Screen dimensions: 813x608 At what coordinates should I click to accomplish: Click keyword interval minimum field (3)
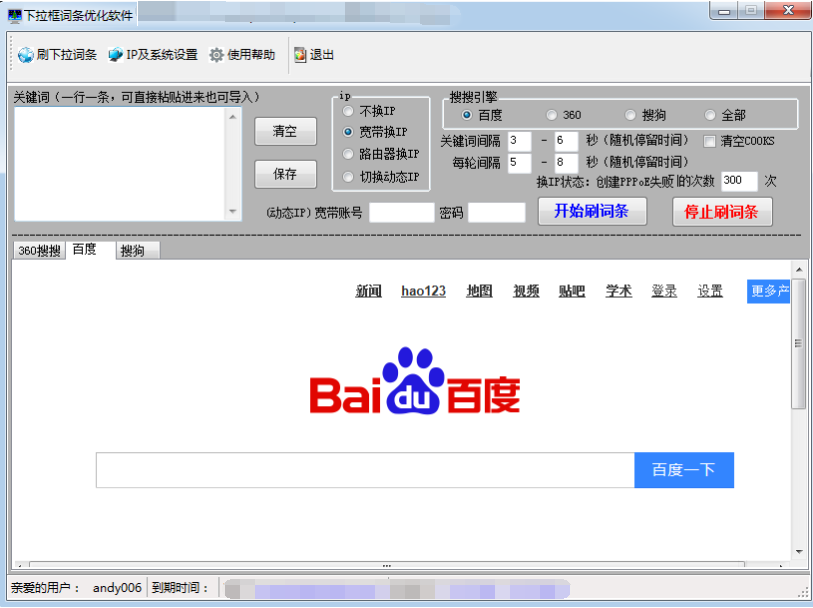coord(519,140)
